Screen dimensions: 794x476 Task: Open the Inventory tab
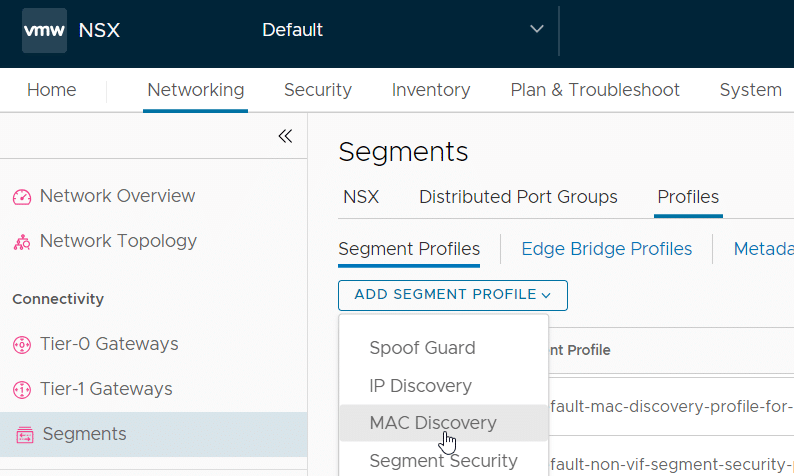pos(431,90)
